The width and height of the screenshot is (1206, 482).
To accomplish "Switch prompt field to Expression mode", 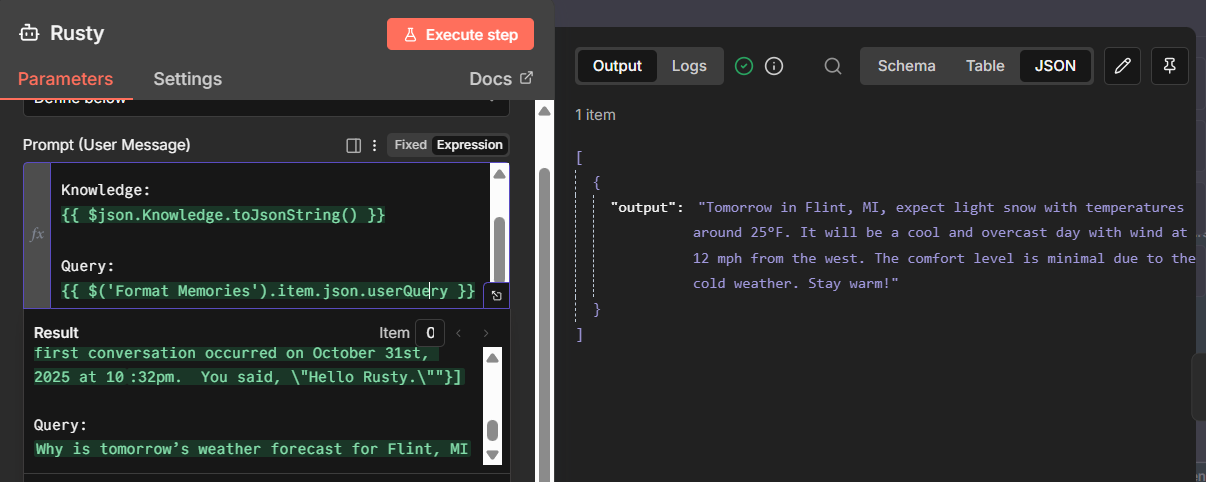I will pyautogui.click(x=469, y=145).
